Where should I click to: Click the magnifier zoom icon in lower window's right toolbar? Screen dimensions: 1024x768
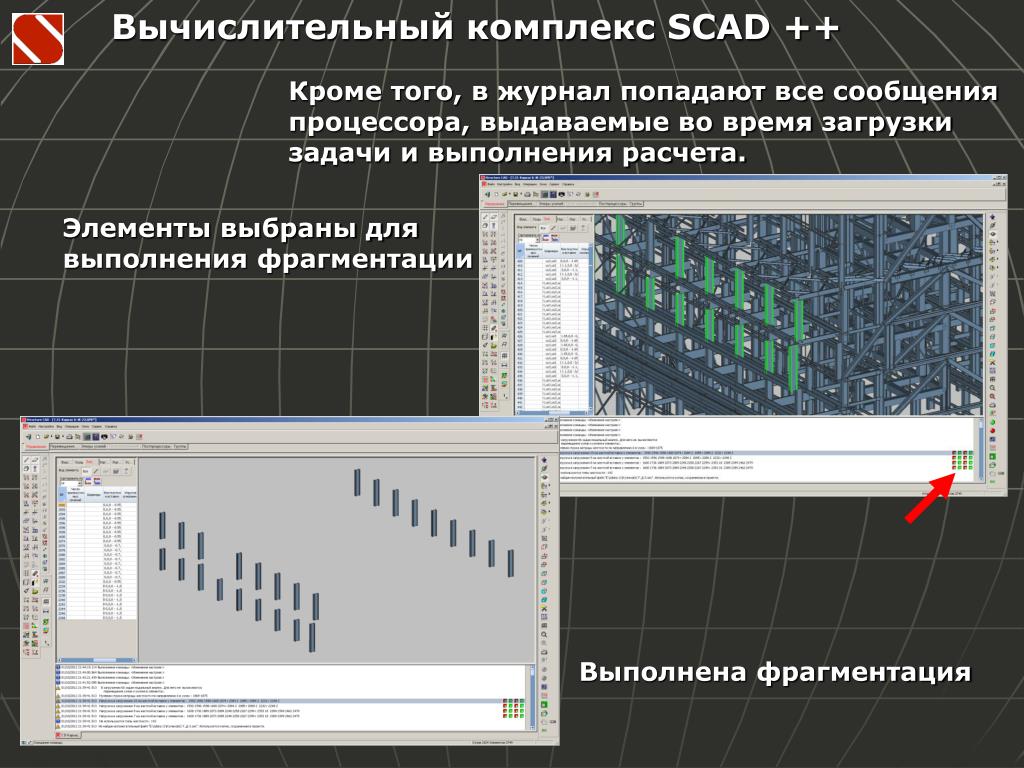544,634
